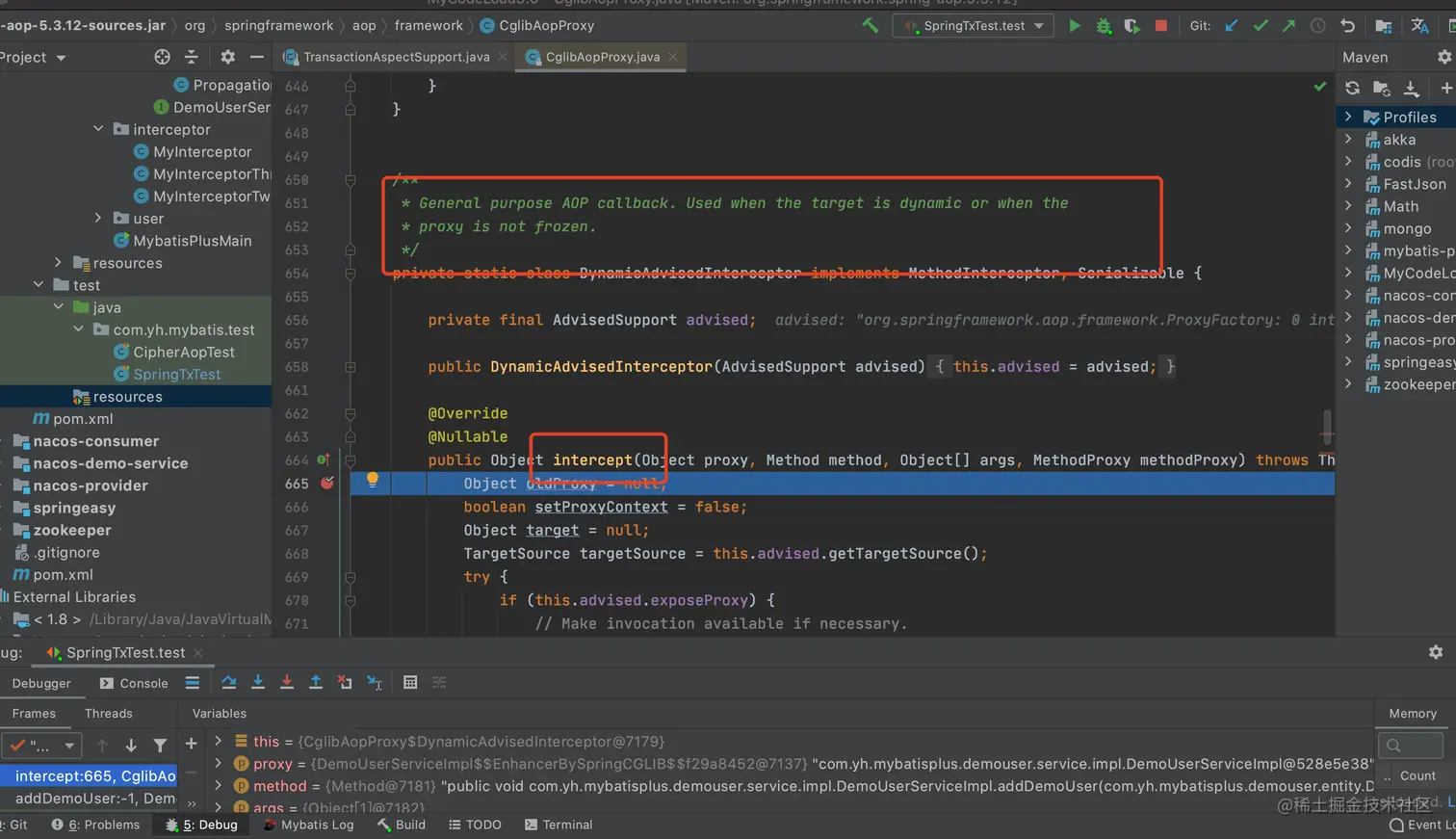Image resolution: width=1456 pixels, height=839 pixels.
Task: Click Drop Frame debug icon
Action: (344, 682)
